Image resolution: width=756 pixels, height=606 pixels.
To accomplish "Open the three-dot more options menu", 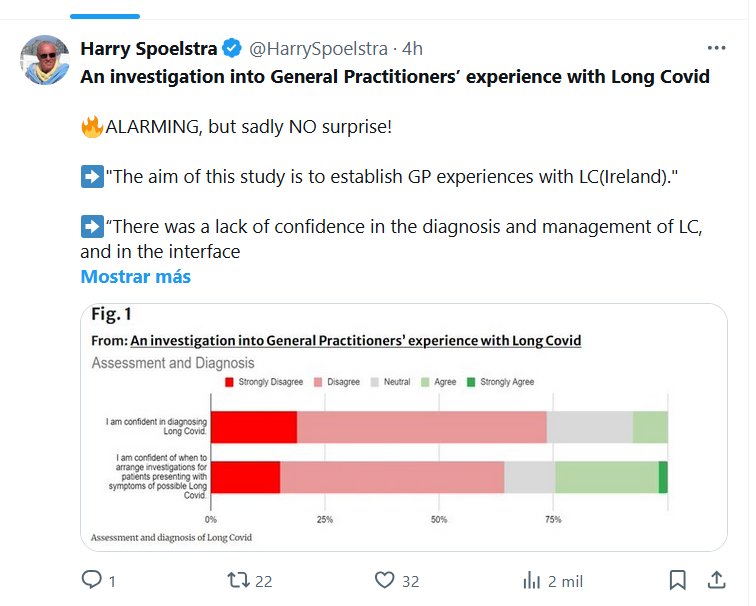I will tap(716, 48).
